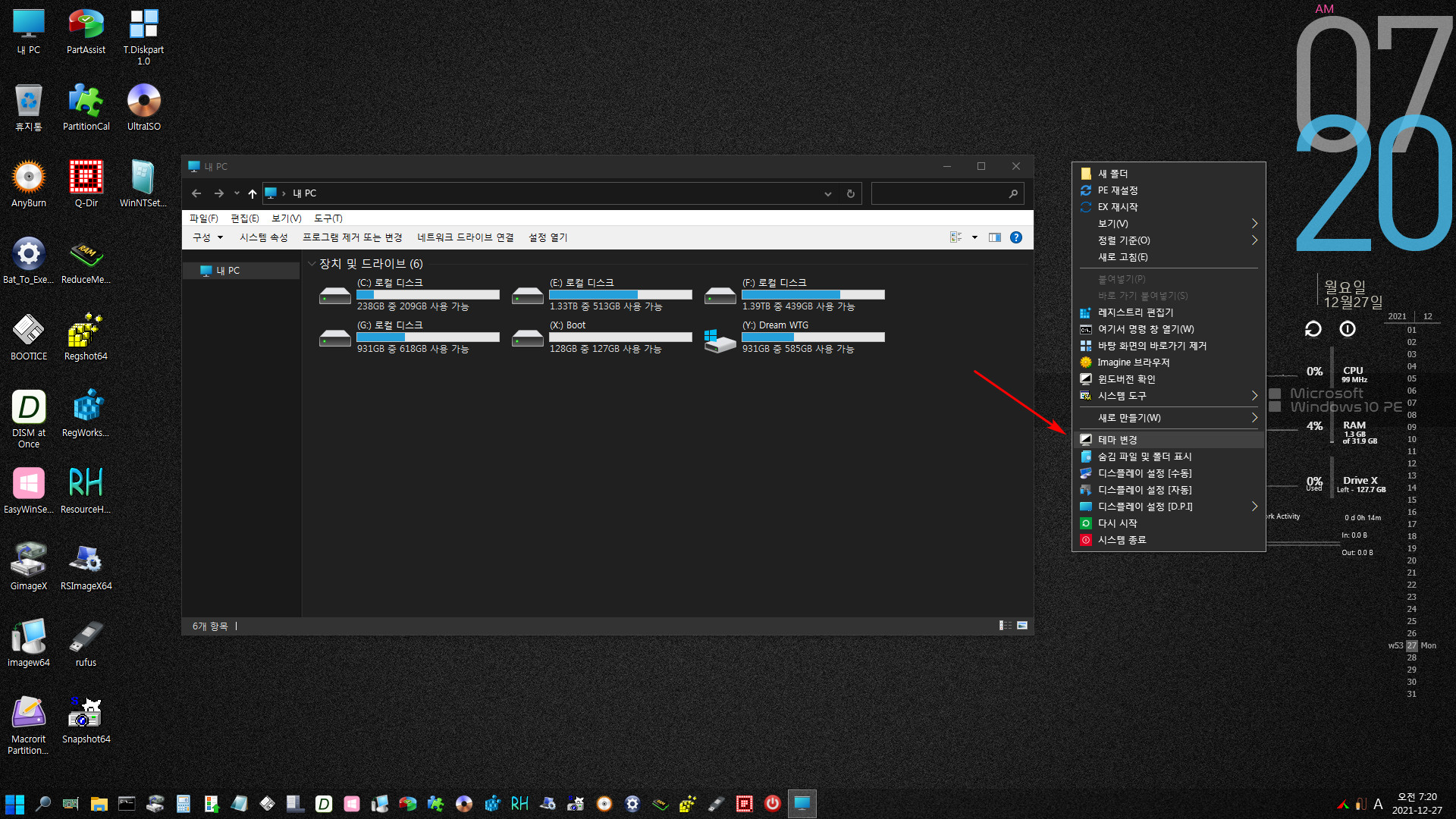Select the (Y:) Dream WTG drive
Screen dimensions: 1456x819
(x=795, y=337)
